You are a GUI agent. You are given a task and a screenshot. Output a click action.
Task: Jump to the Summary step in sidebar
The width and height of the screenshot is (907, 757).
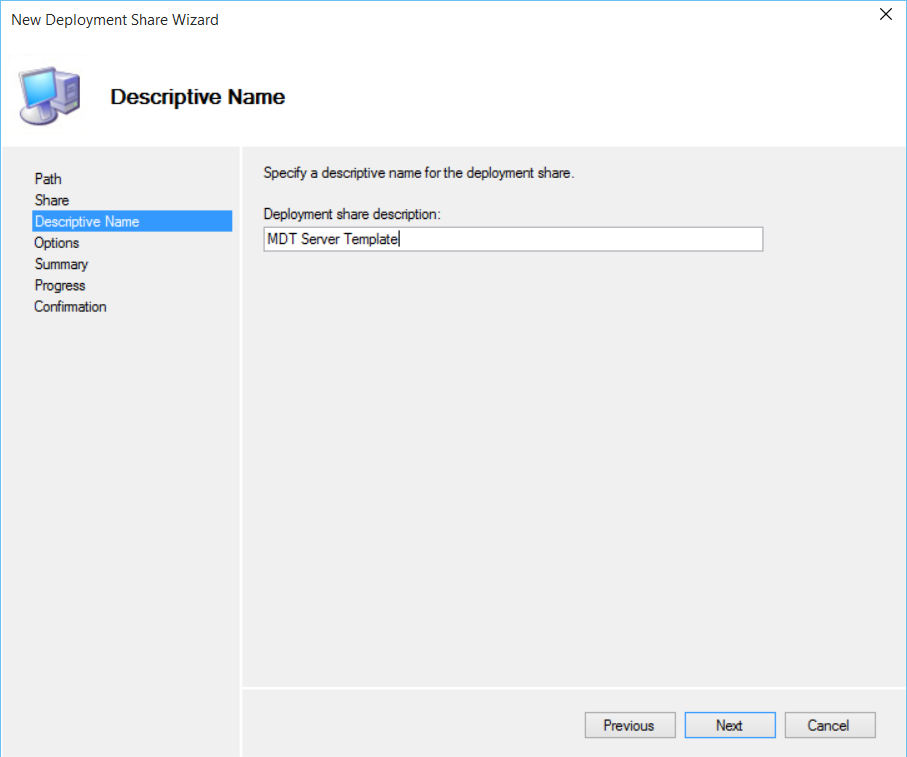point(61,264)
